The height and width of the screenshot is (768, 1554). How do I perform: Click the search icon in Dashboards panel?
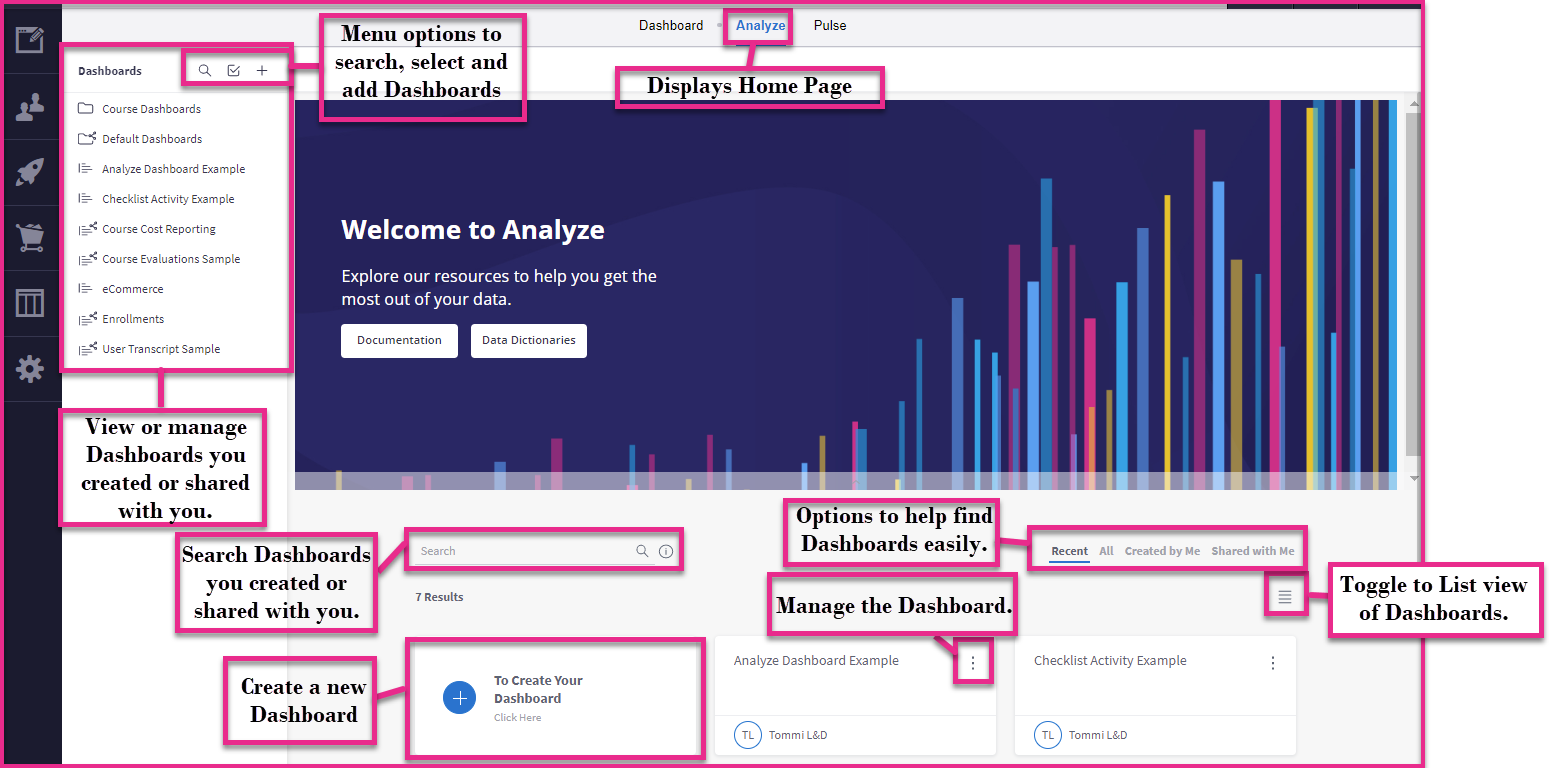tap(205, 71)
